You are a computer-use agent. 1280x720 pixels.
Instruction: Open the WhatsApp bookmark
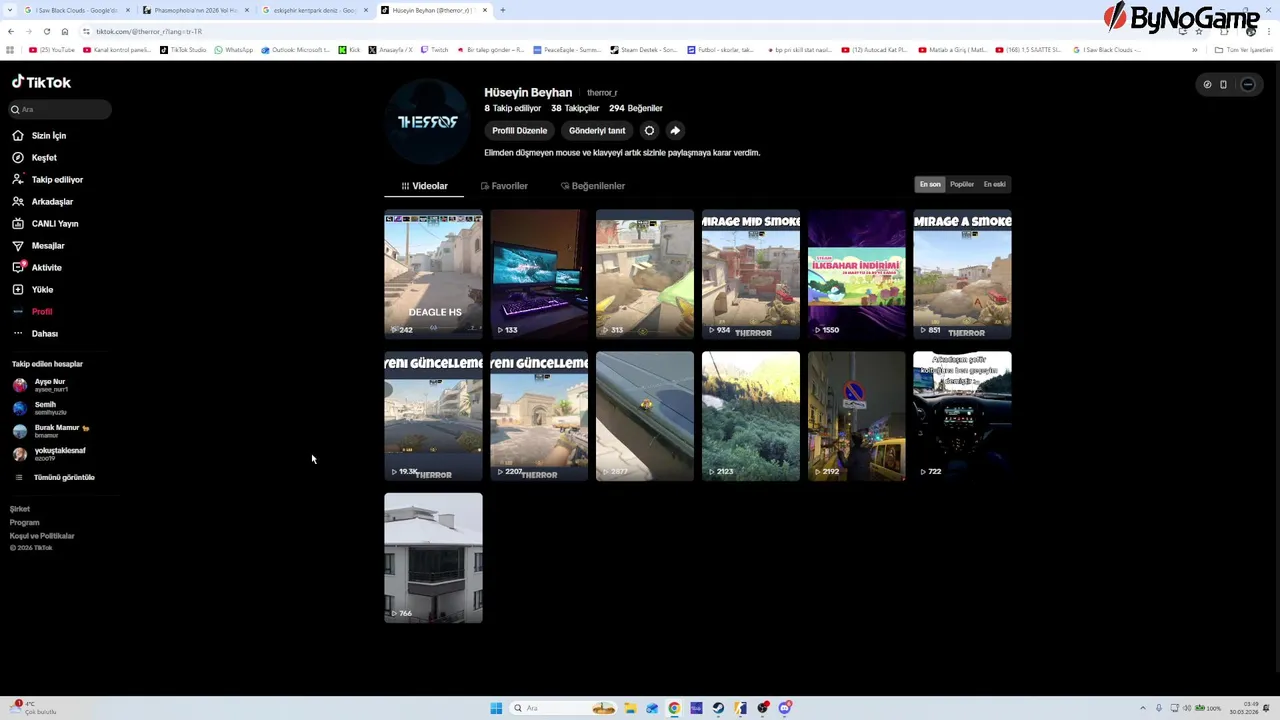pyautogui.click(x=234, y=49)
